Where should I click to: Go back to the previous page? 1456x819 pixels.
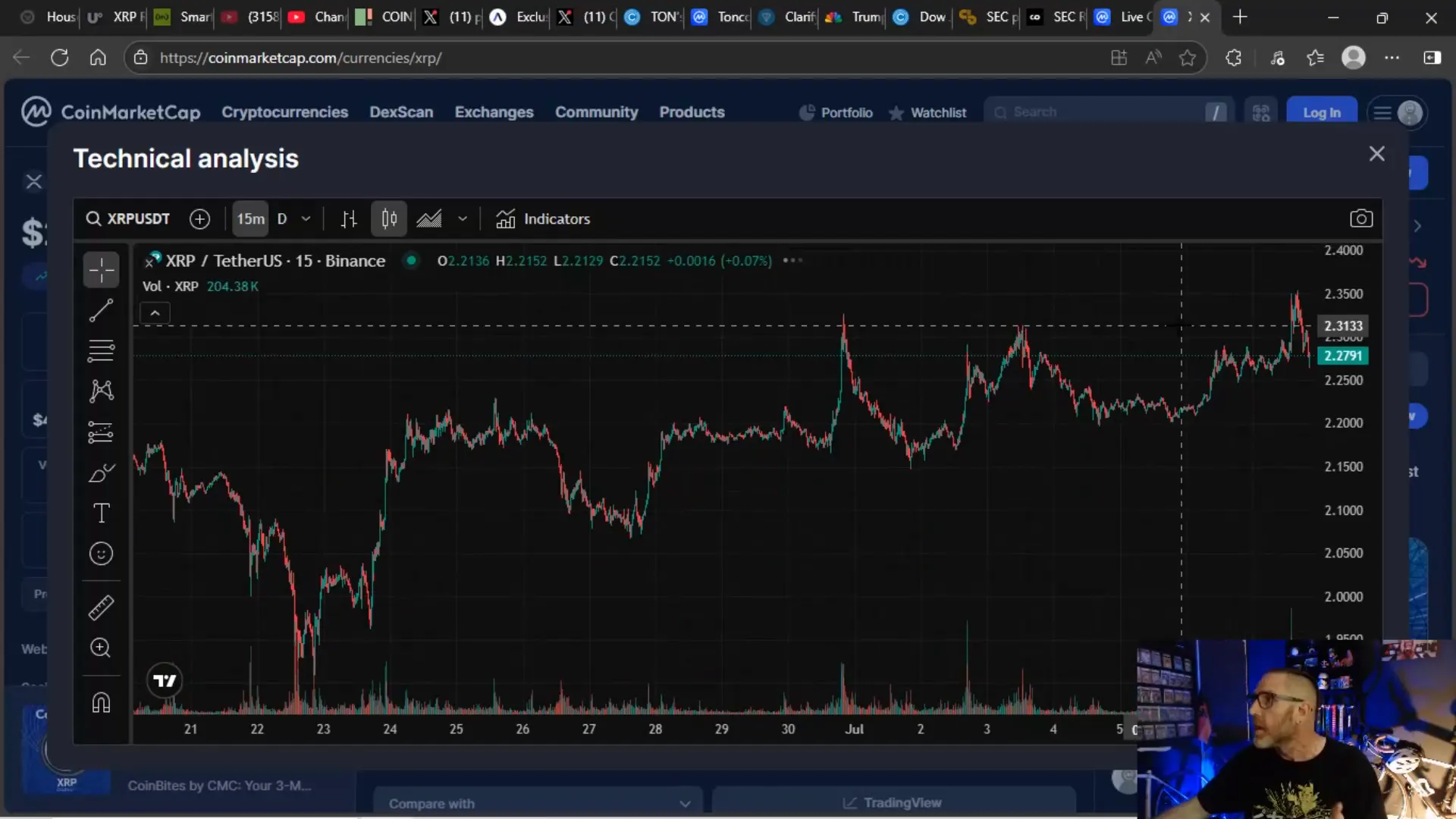[21, 58]
